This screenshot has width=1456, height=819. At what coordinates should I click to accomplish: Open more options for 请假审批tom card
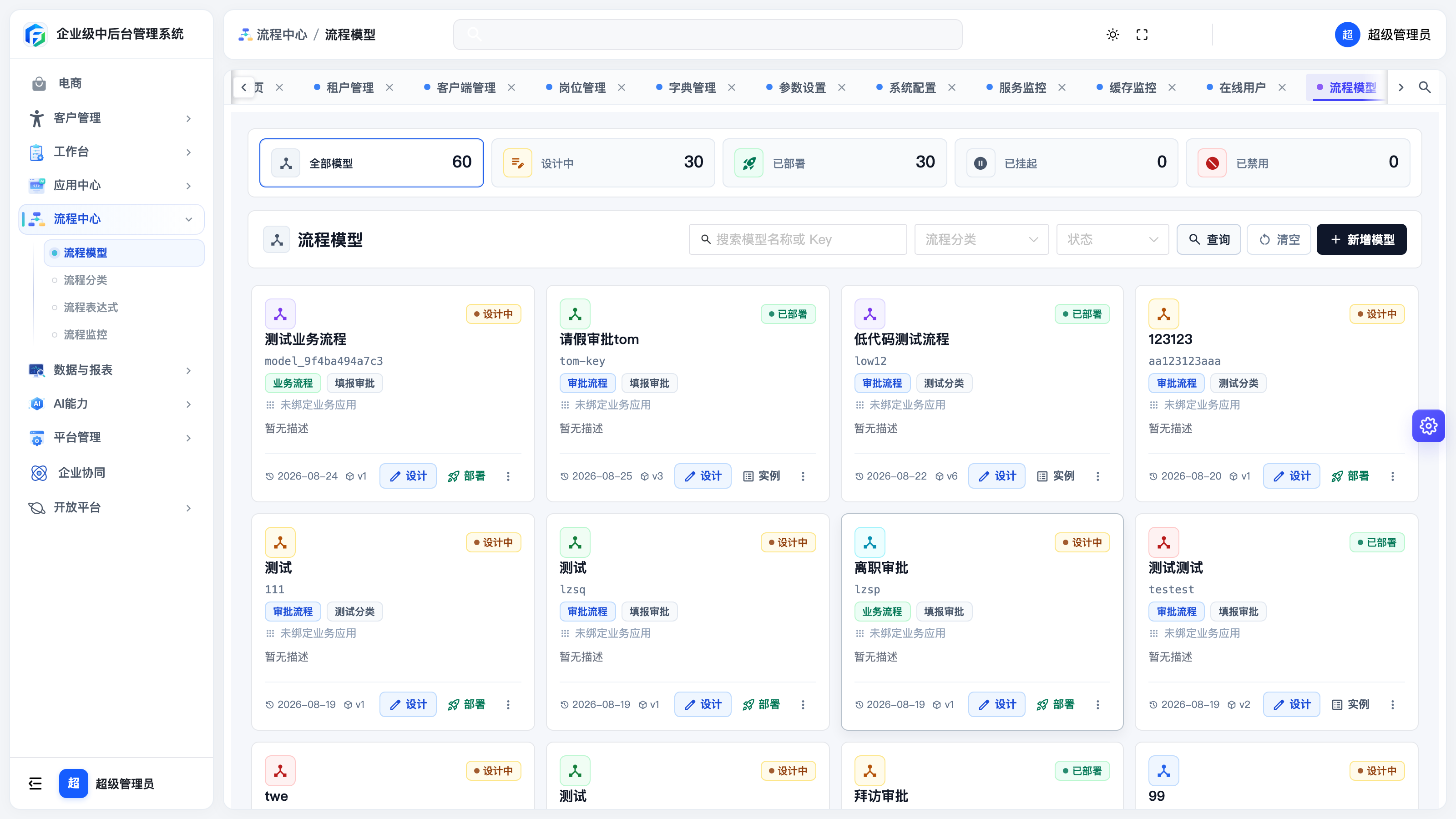[803, 476]
